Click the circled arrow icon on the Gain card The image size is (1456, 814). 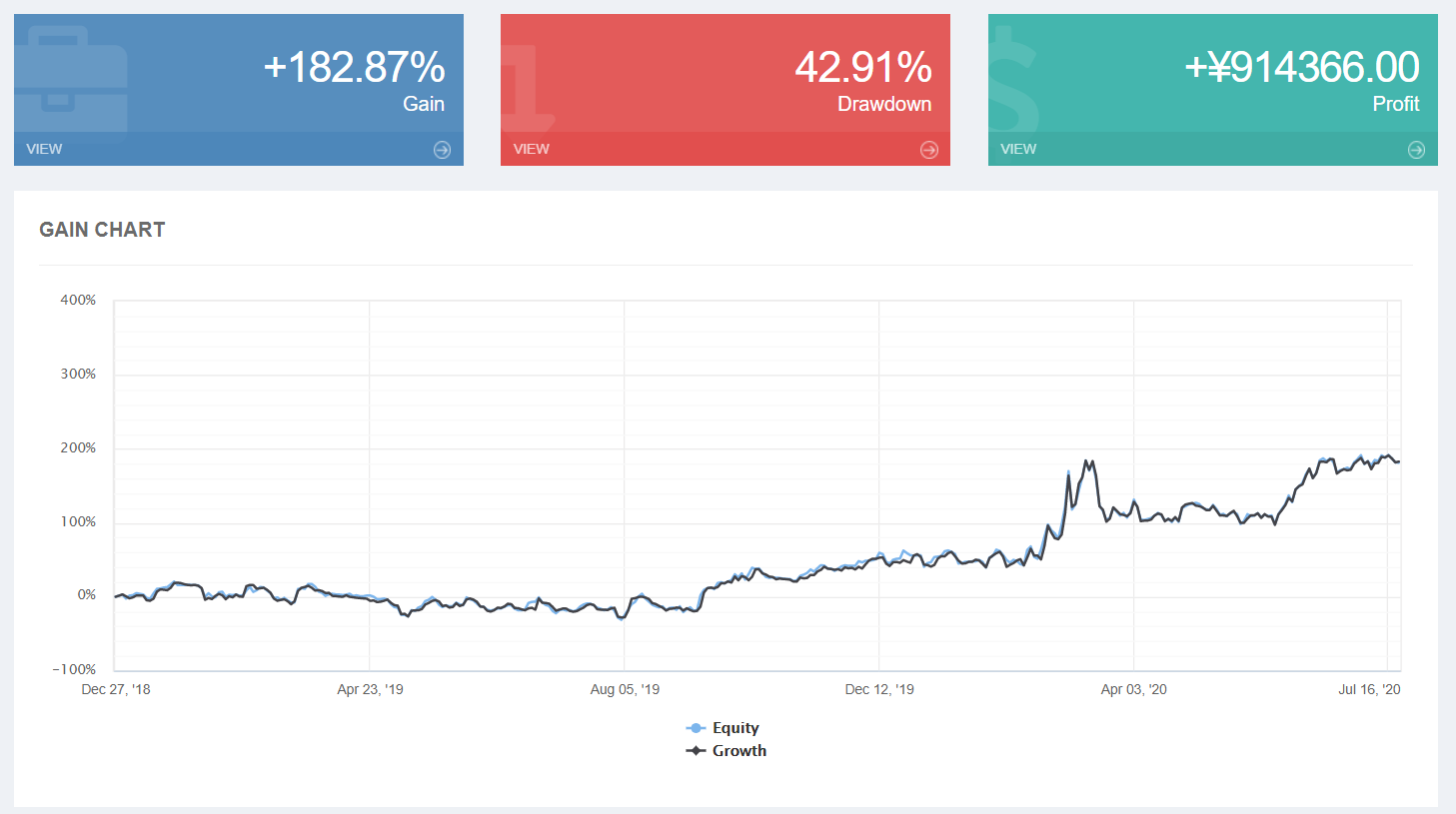[440, 149]
